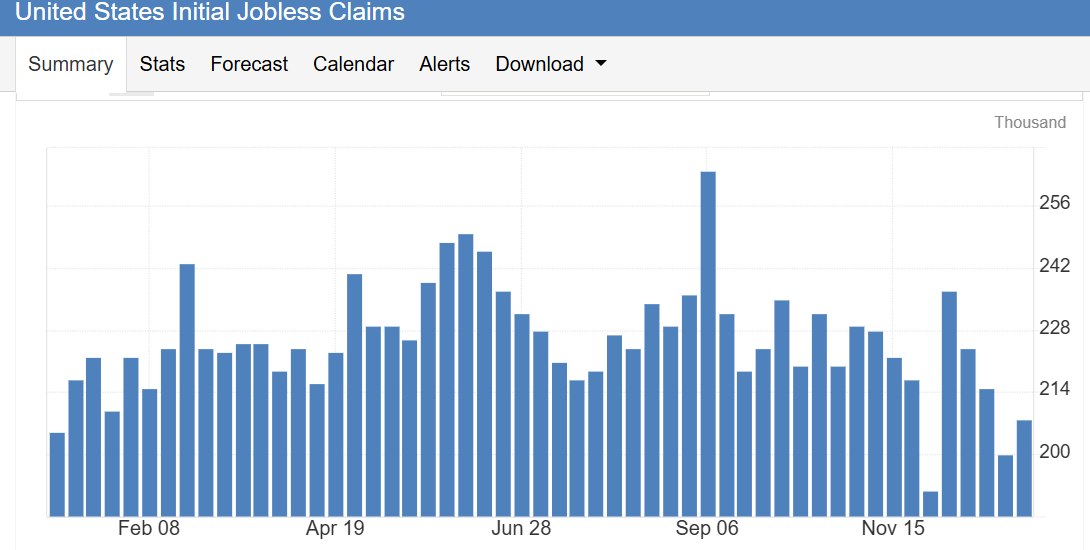Open the Alerts tab

444,64
